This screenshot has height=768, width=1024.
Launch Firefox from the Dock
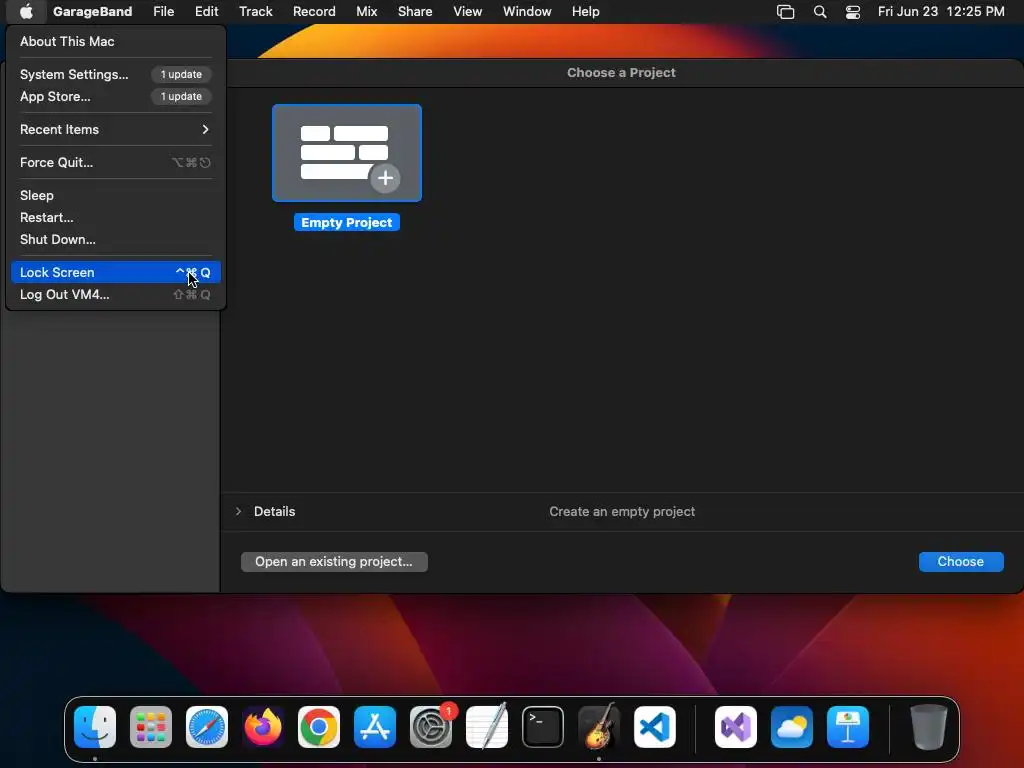tap(263, 727)
